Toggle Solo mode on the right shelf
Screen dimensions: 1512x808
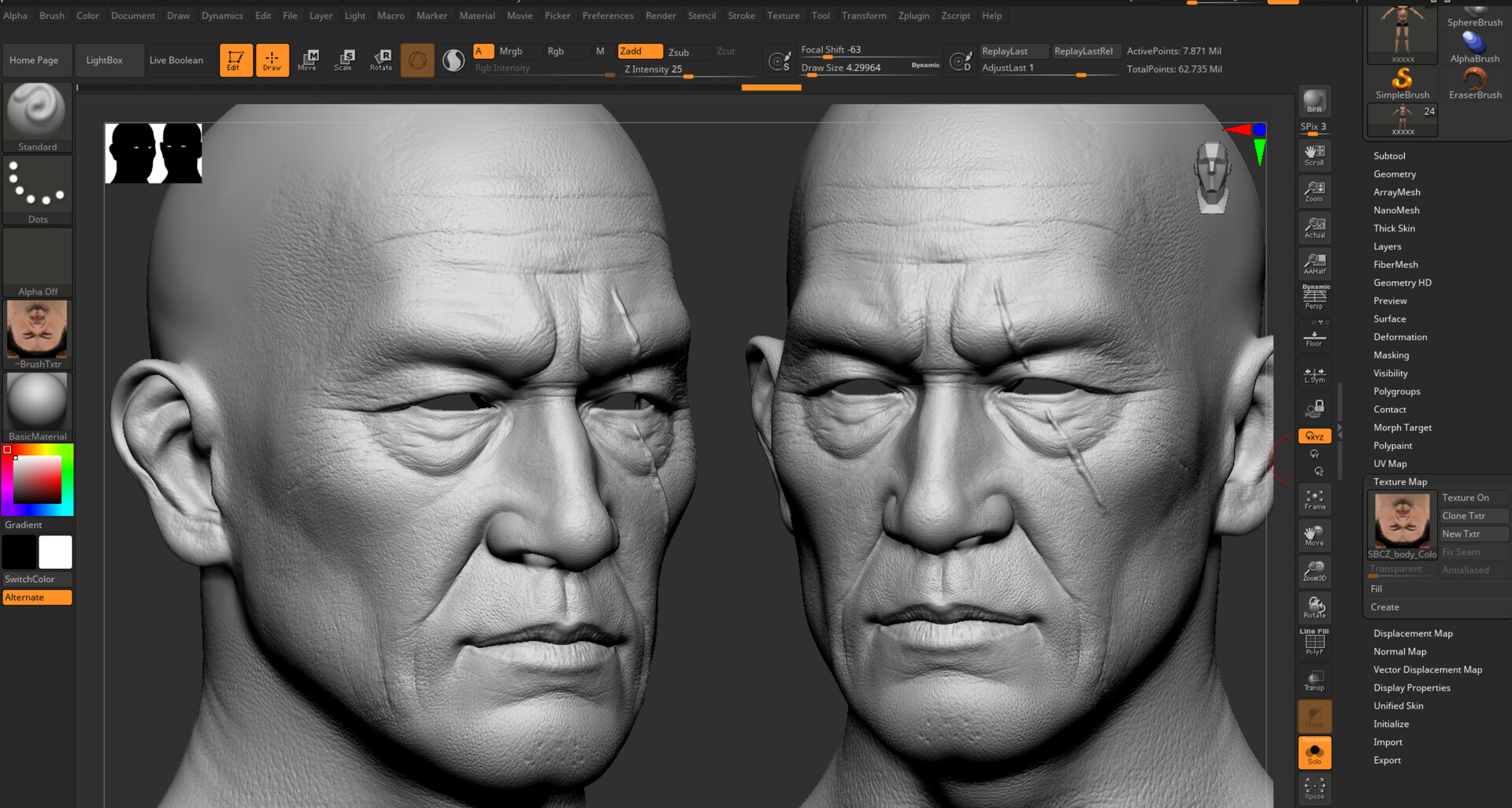(1314, 752)
